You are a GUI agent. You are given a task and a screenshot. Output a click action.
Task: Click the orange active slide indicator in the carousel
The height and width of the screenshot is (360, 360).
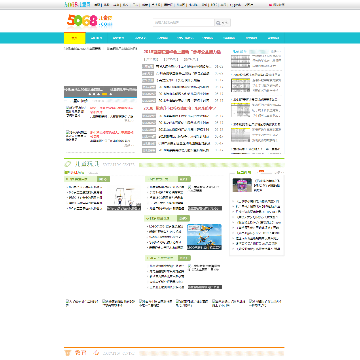click(104, 94)
